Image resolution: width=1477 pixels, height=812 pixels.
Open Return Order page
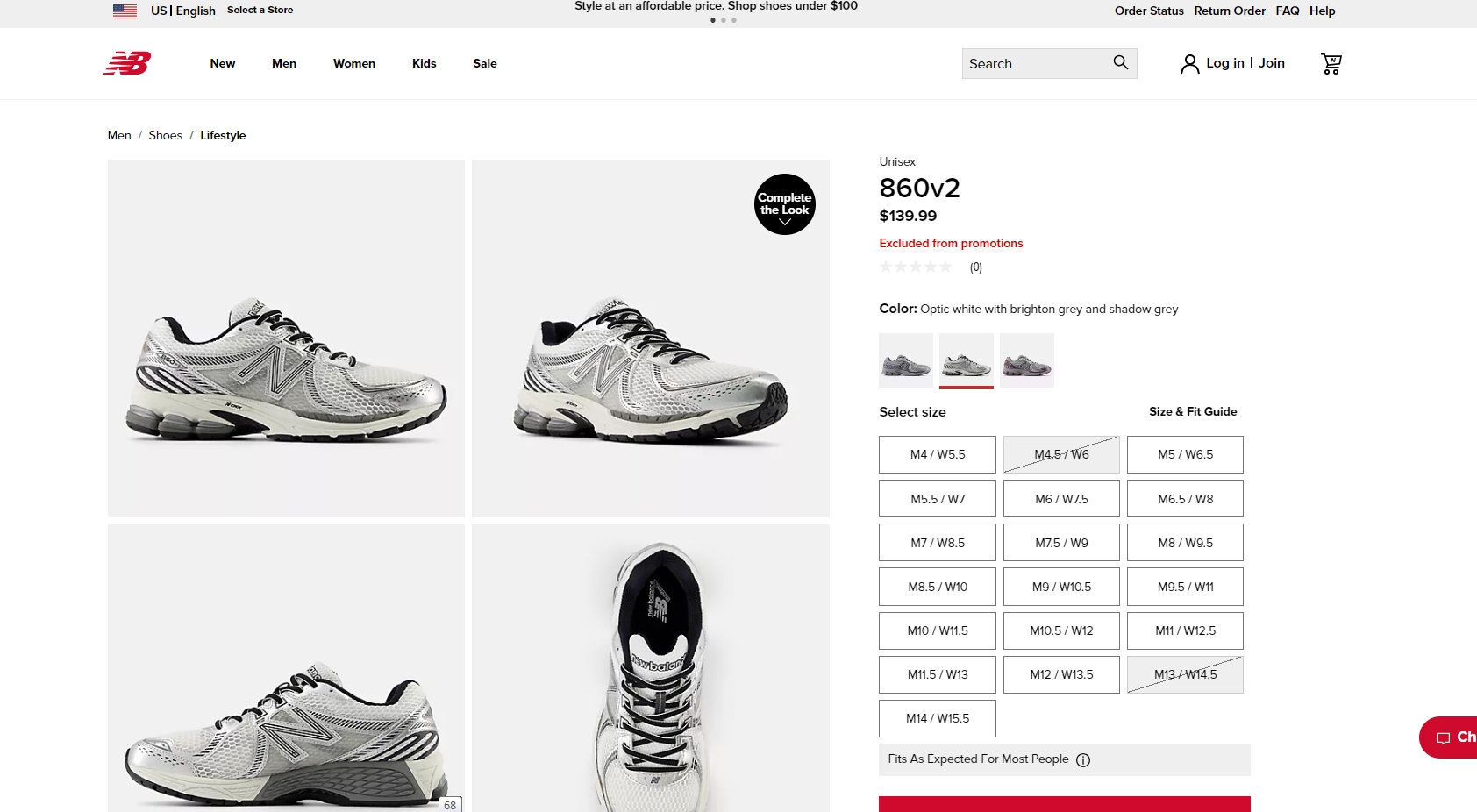1230,11
